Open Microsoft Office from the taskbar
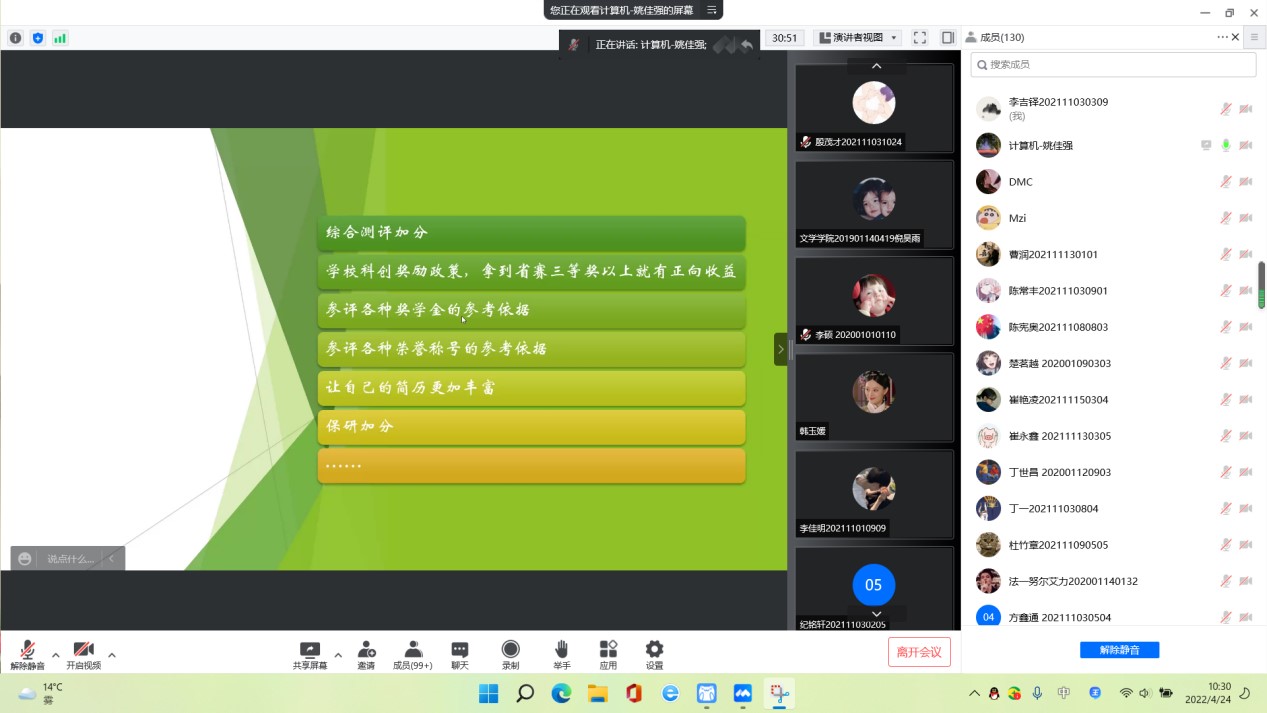Screen dimensions: 1267x713 pyautogui.click(x=633, y=693)
